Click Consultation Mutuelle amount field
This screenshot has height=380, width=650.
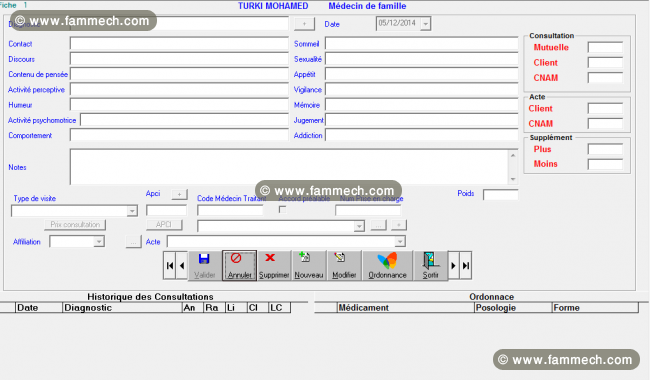click(605, 47)
